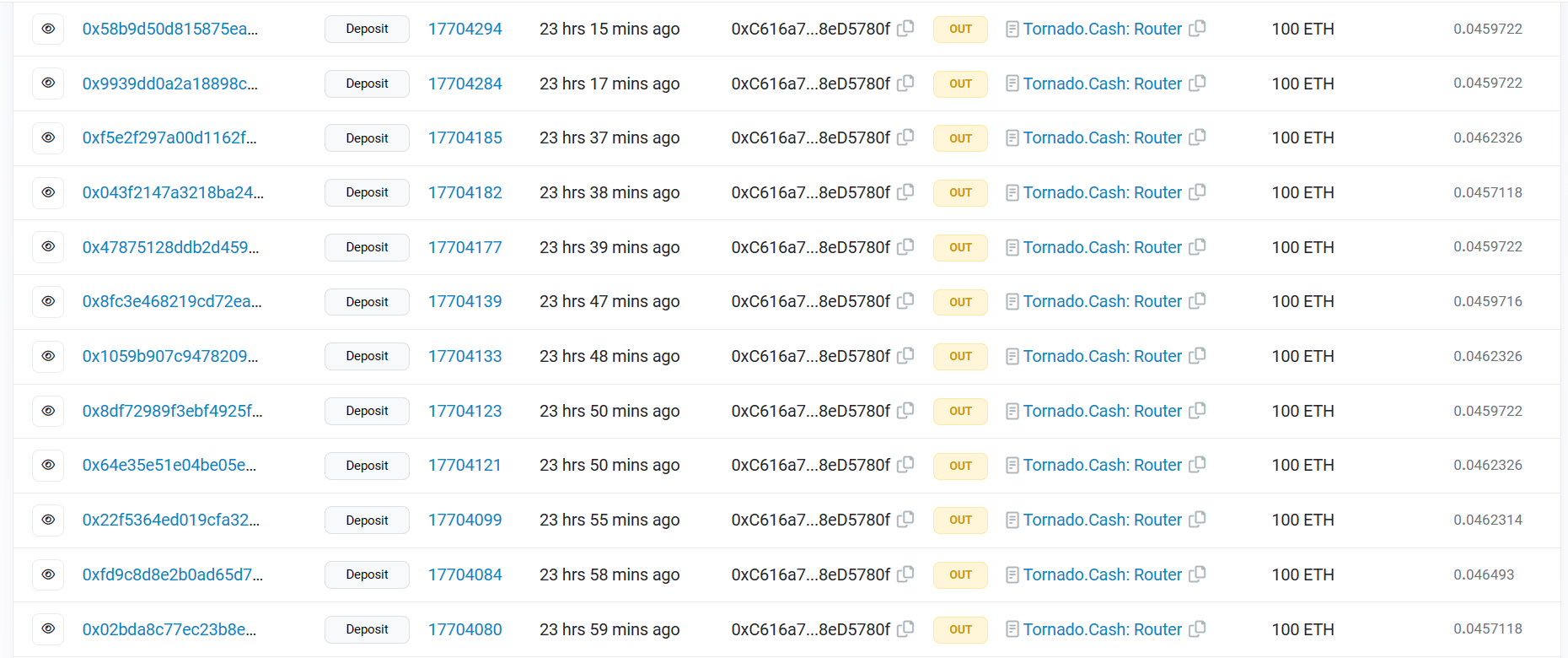Copy Tornado.Cash Router address in block 17704080 row

click(1197, 629)
